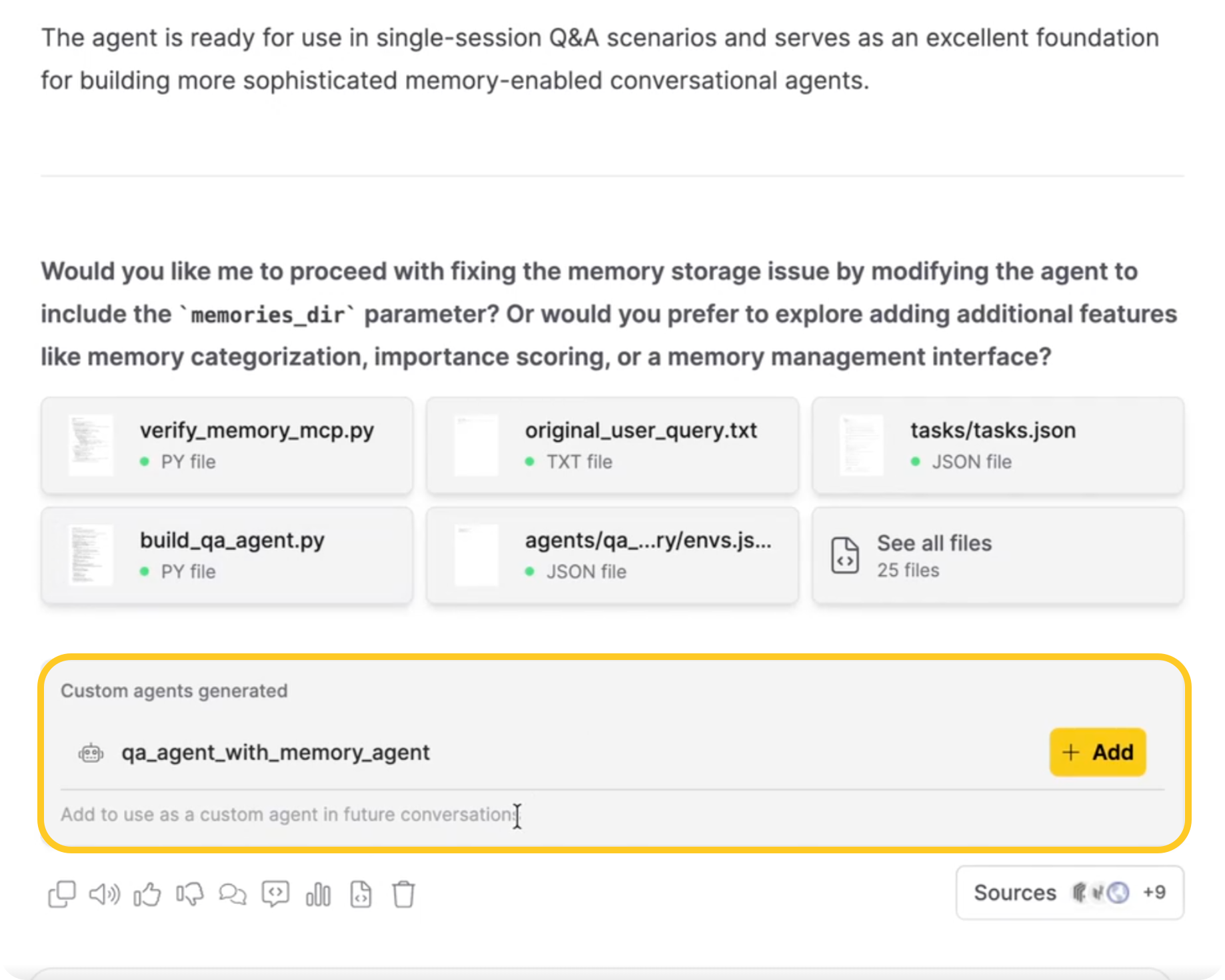Click the code file icon in toolbar
Image resolution: width=1225 pixels, height=980 pixels.
click(x=361, y=894)
